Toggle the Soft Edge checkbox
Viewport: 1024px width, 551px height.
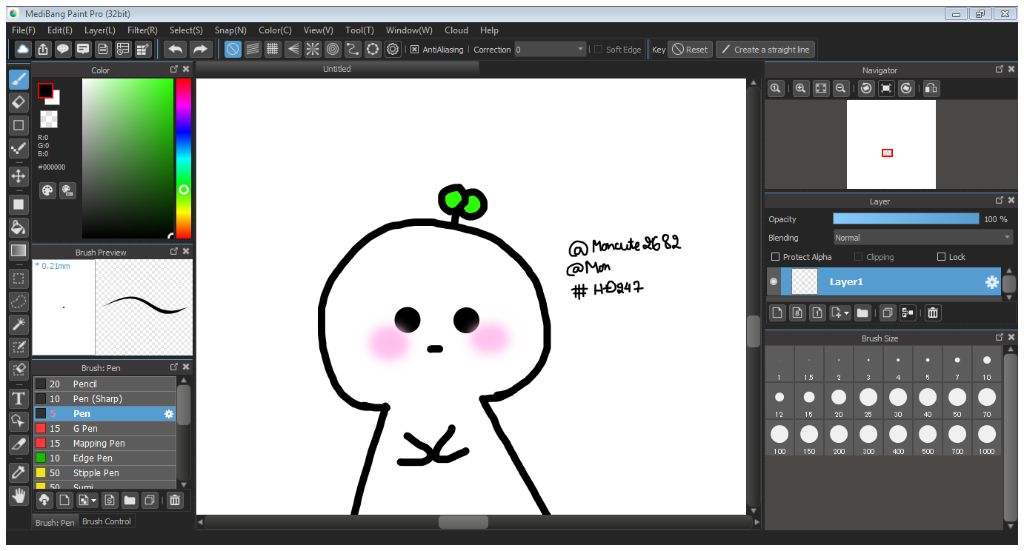598,50
